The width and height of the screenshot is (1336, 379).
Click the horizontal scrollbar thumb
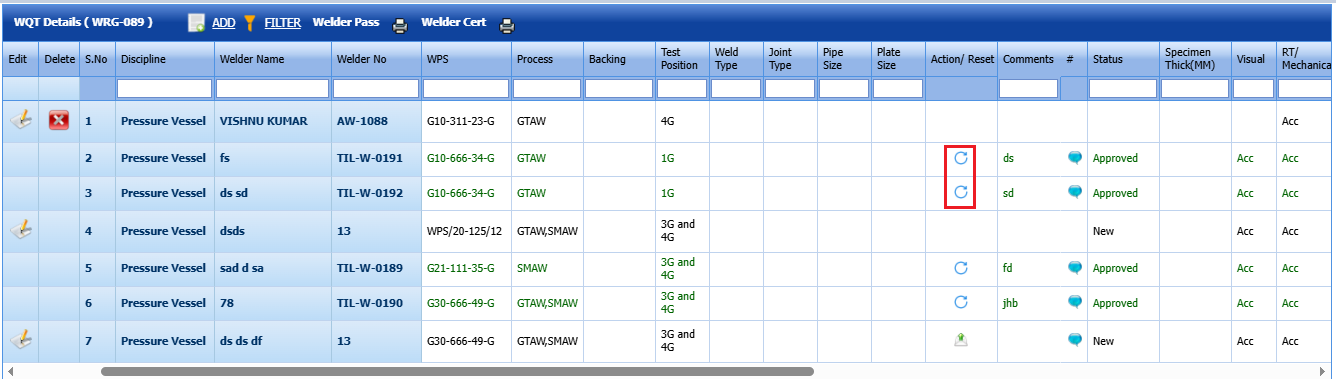[457, 371]
